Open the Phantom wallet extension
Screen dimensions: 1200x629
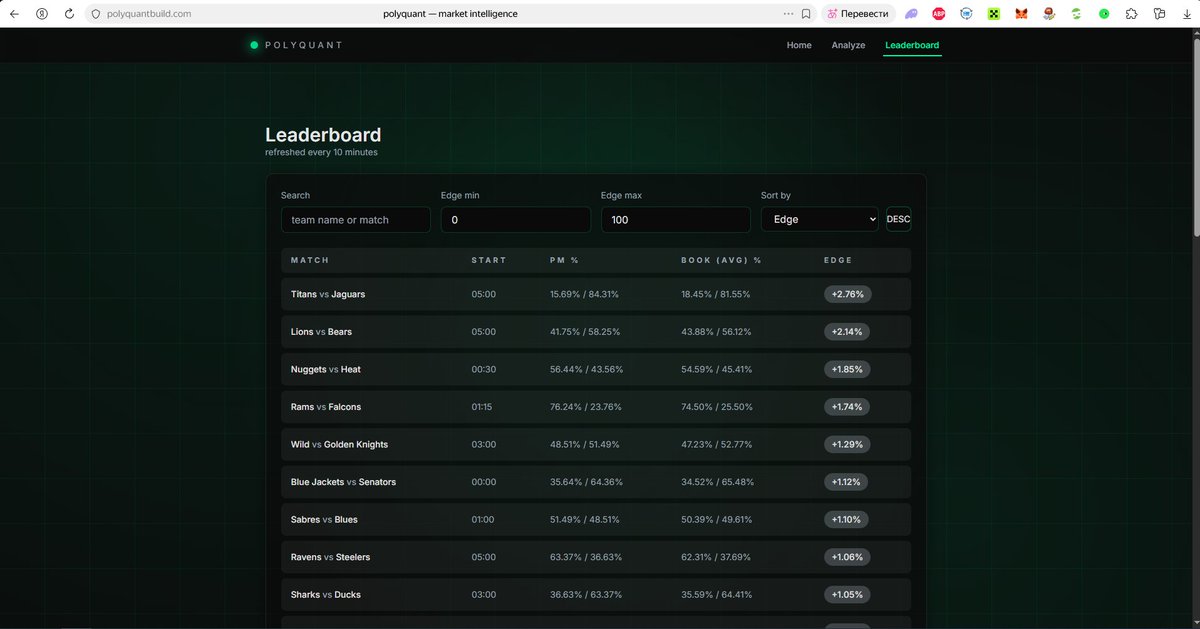pyautogui.click(x=910, y=14)
